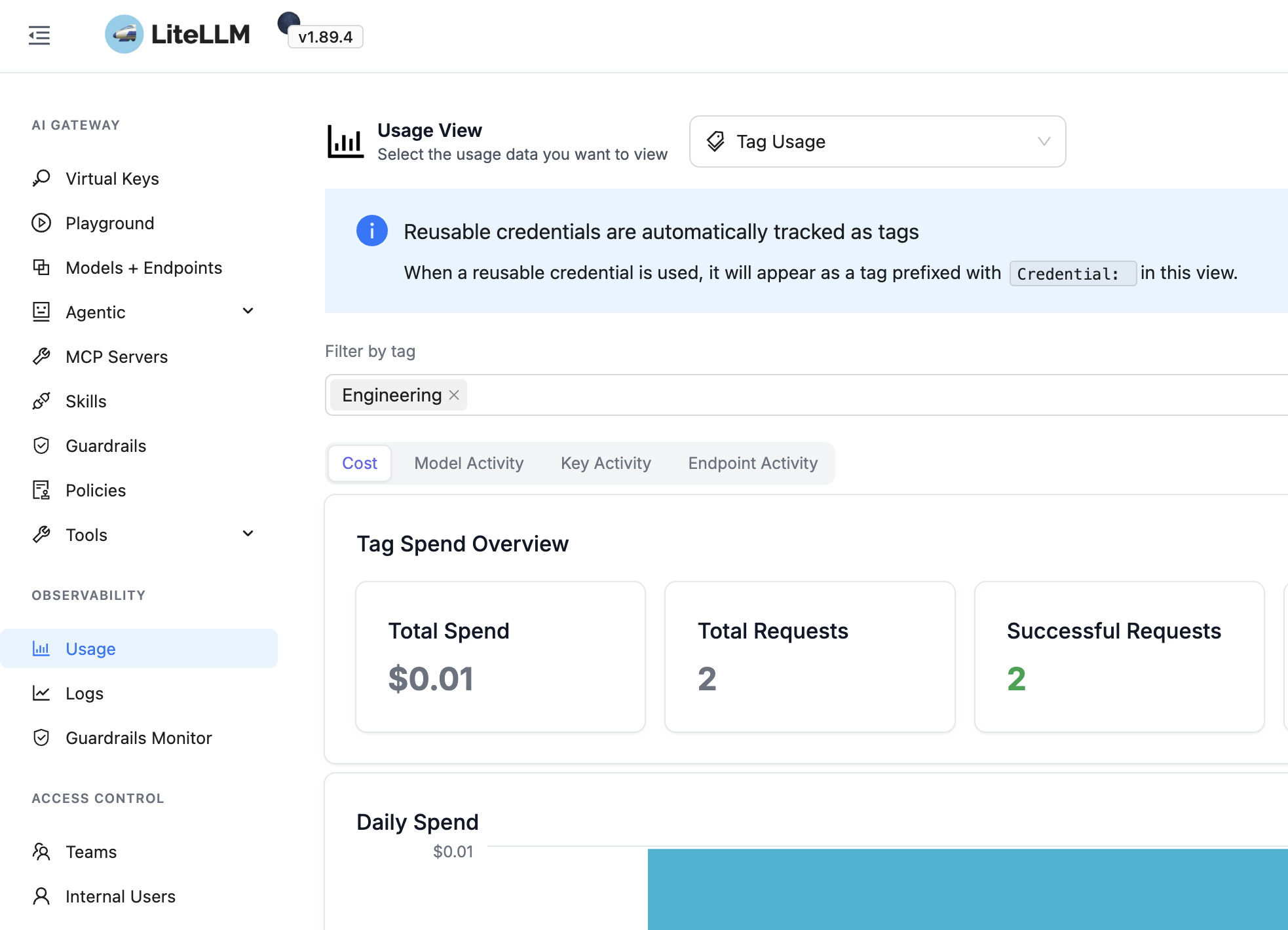Open the Key Activity tab
1288x930 pixels.
[x=606, y=463]
